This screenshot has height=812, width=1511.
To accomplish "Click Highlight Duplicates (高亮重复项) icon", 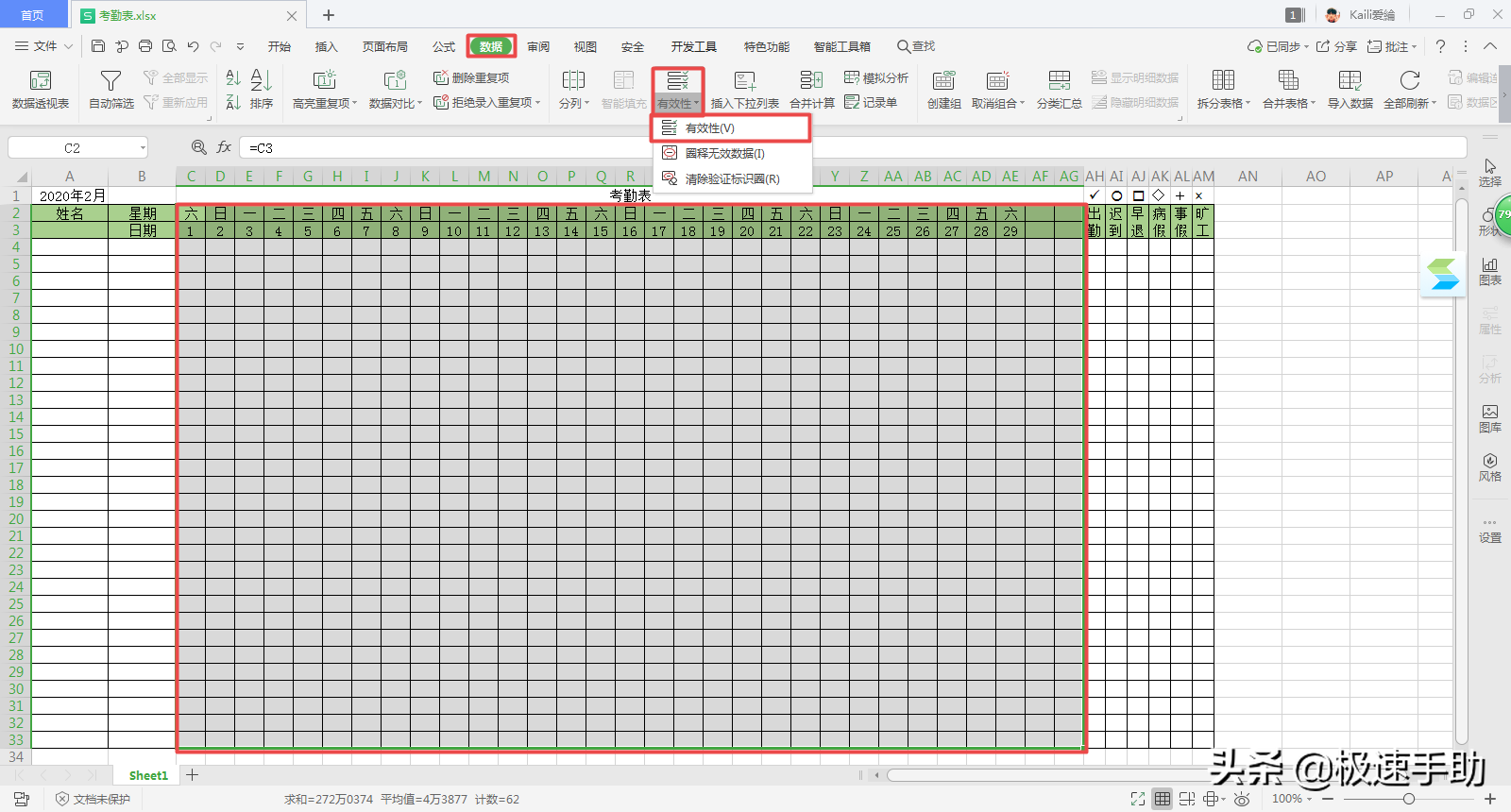I will coord(324,80).
